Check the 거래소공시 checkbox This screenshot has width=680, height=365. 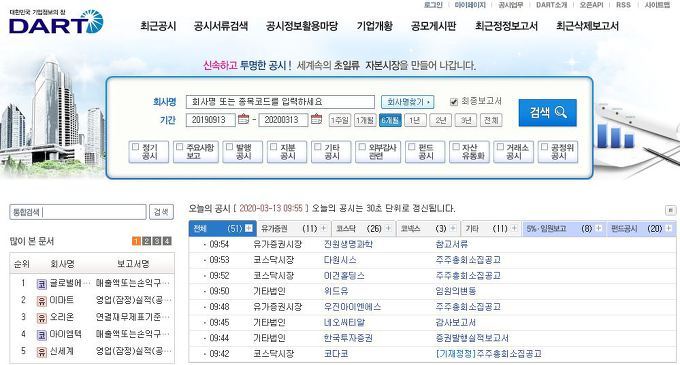[x=500, y=147]
